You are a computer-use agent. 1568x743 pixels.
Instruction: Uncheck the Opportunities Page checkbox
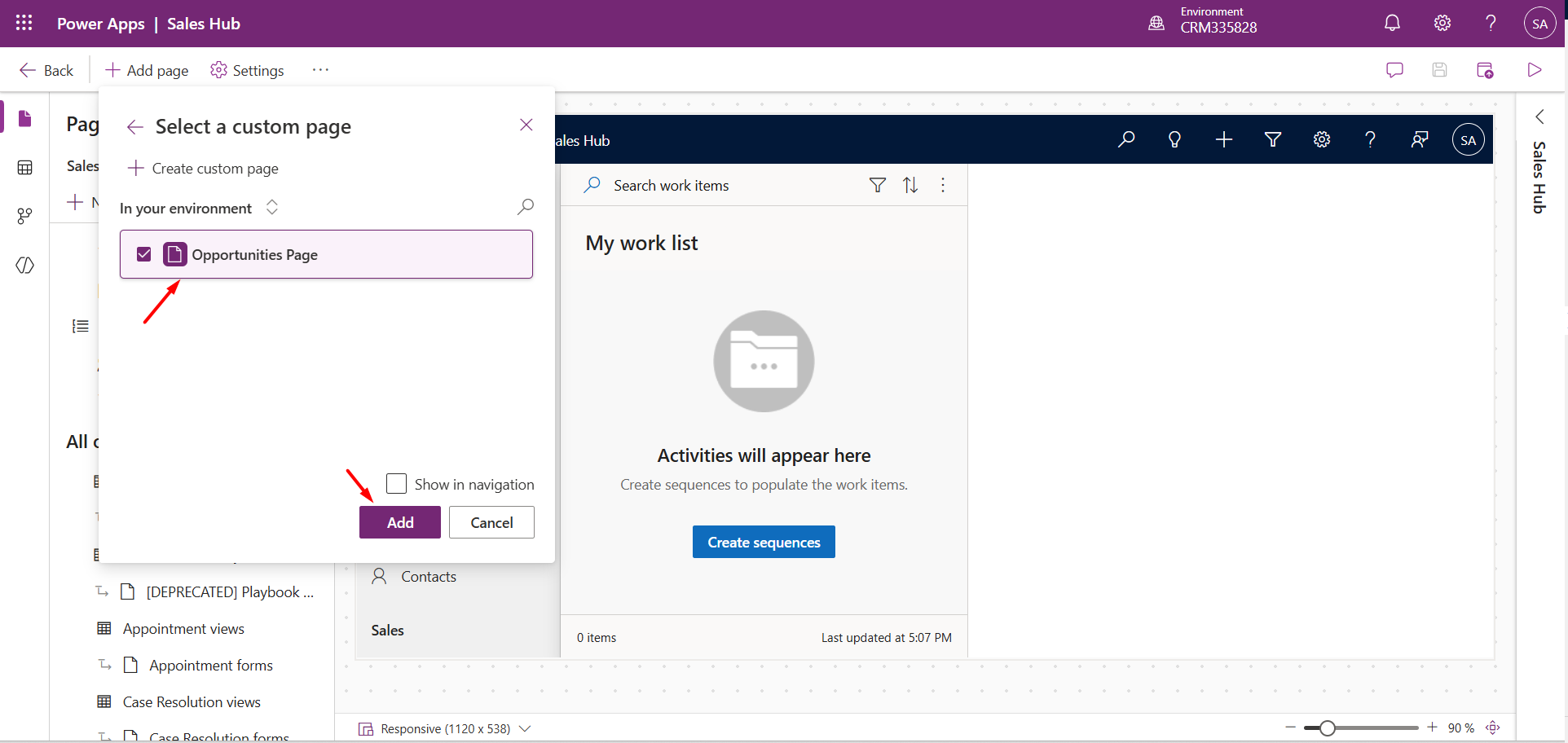(x=144, y=254)
